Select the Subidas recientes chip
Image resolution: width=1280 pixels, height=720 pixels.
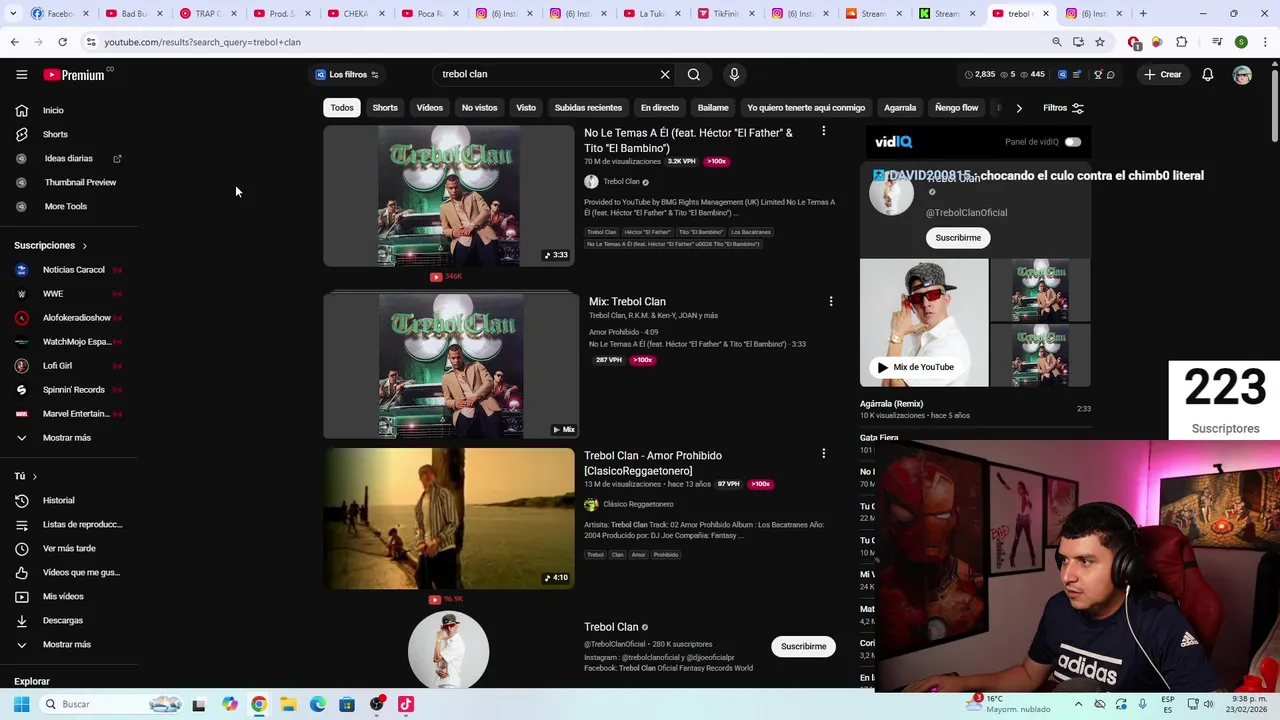(588, 108)
